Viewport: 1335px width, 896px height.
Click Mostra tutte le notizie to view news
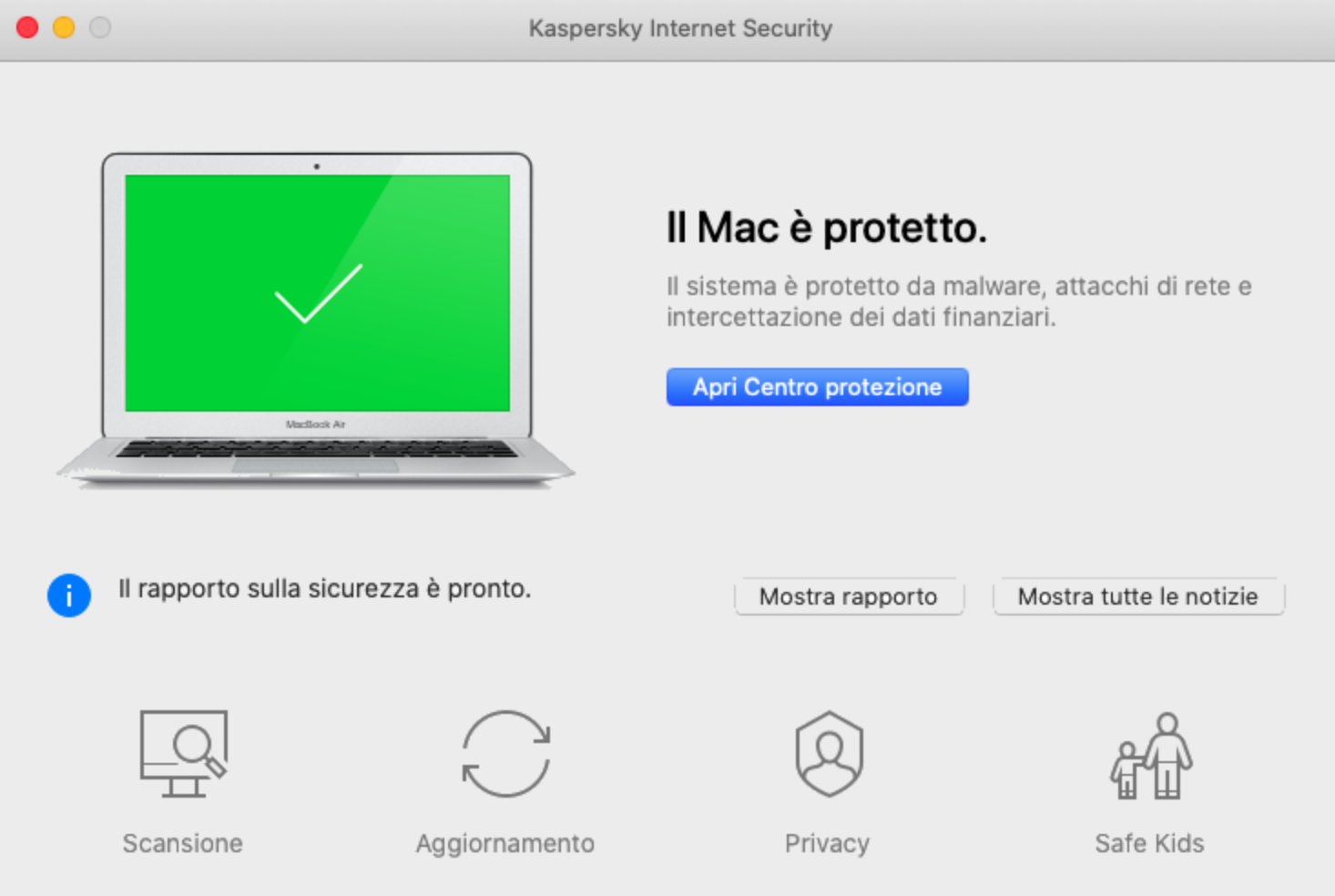(1137, 596)
